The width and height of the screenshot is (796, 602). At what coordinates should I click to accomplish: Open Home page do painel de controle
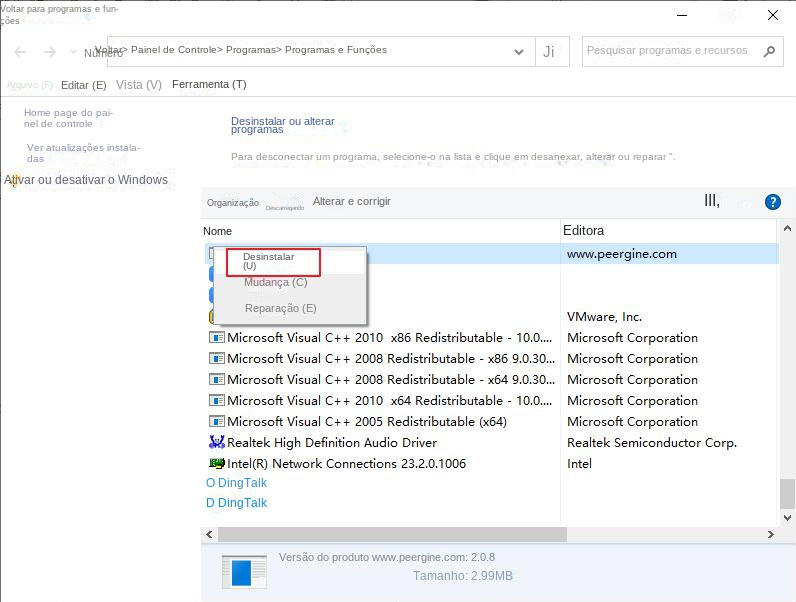coord(69,118)
